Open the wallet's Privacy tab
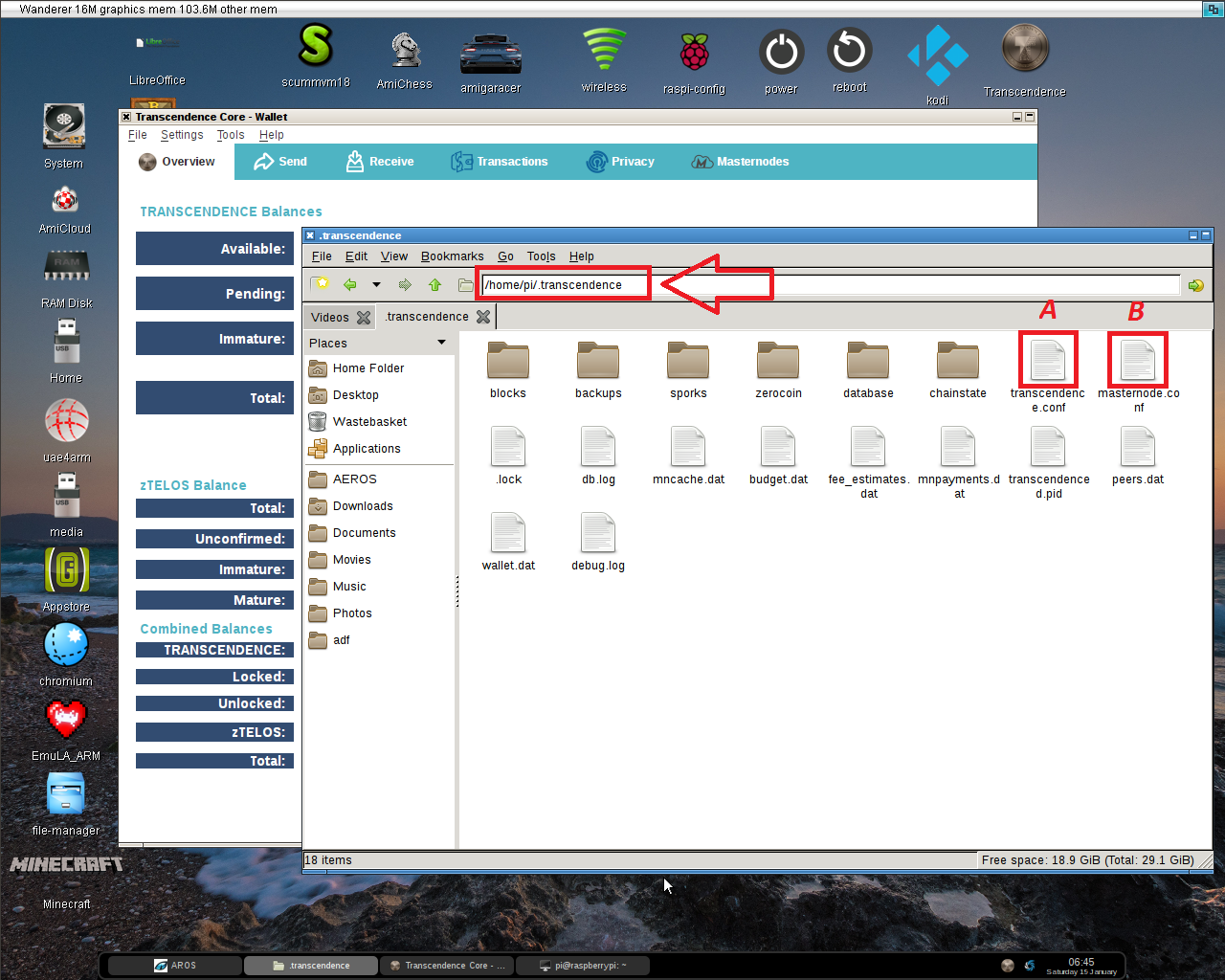 [620, 162]
